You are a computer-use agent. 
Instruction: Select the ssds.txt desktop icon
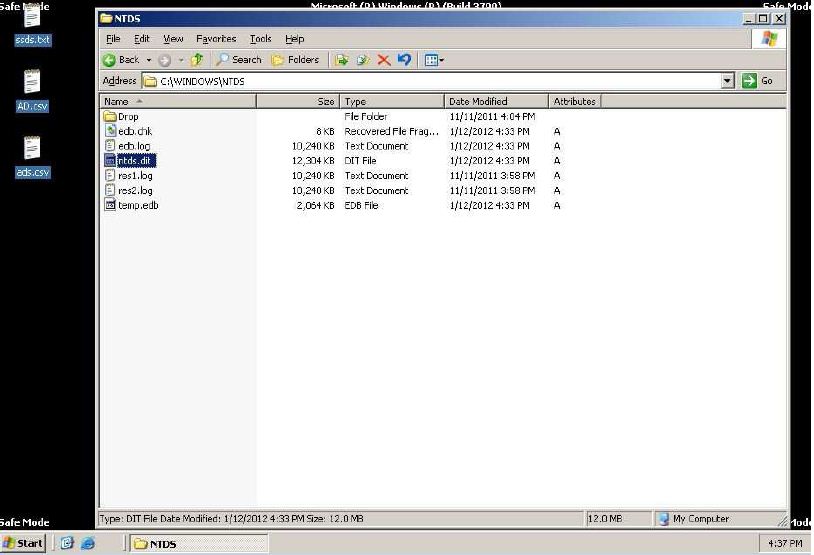pos(33,27)
